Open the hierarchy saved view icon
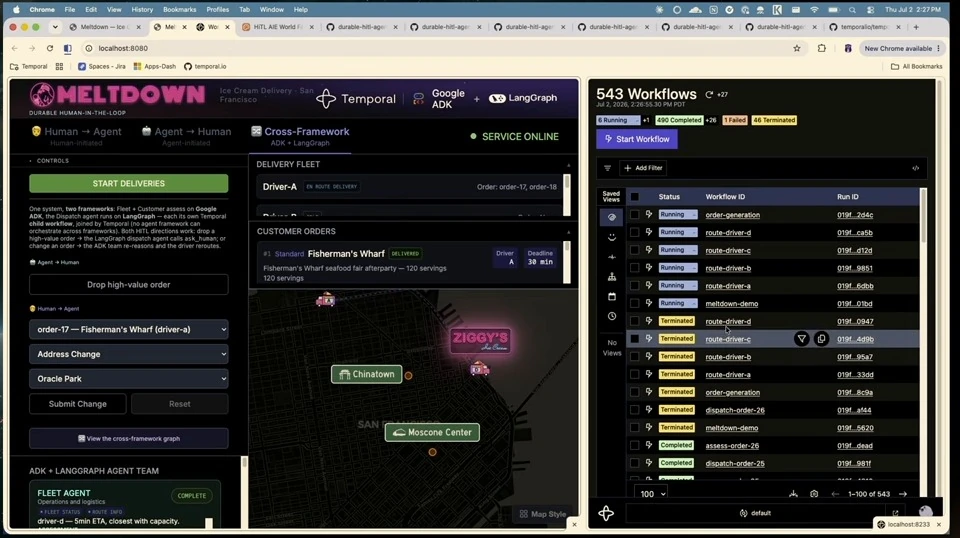This screenshot has height=538, width=960. 612,277
